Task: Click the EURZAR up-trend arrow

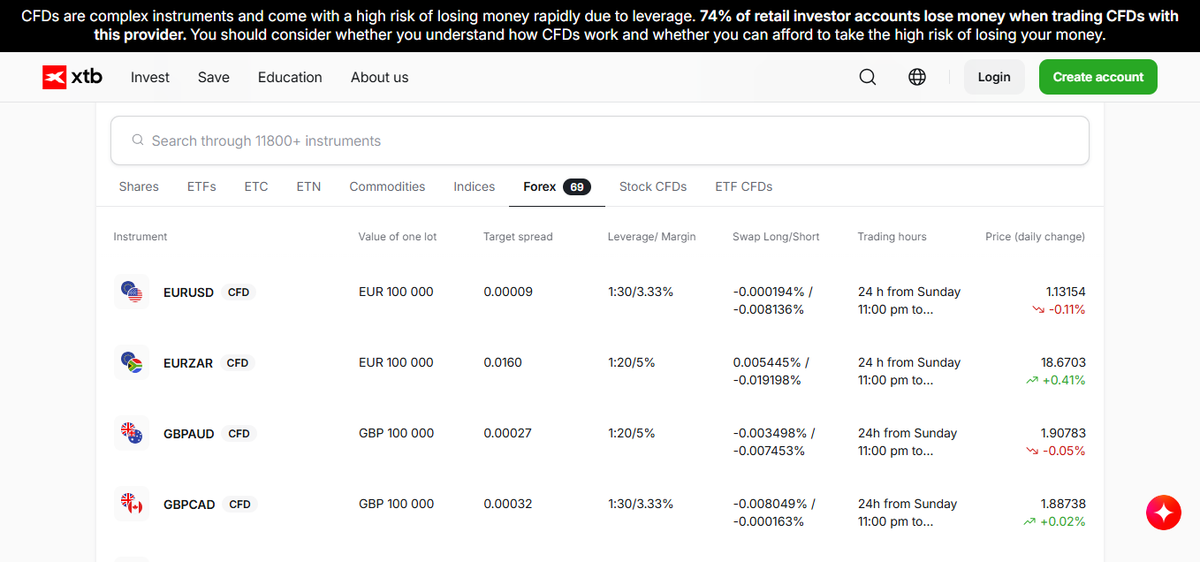Action: click(x=1031, y=381)
